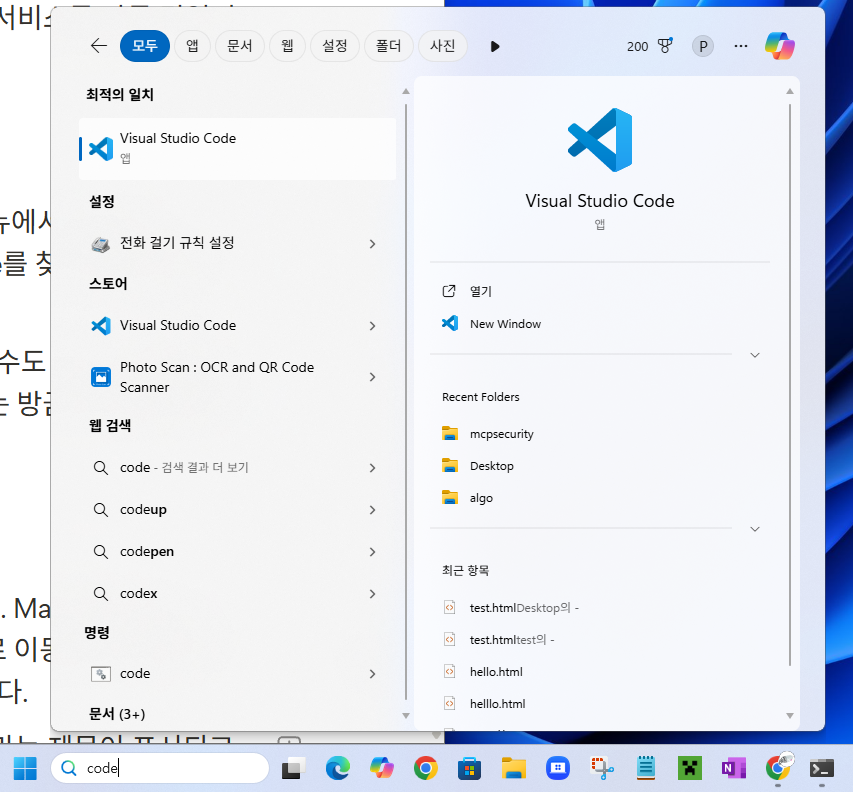Screen dimensions: 853x792
Task: Switch to the 문서 filter tab
Action: point(239,46)
